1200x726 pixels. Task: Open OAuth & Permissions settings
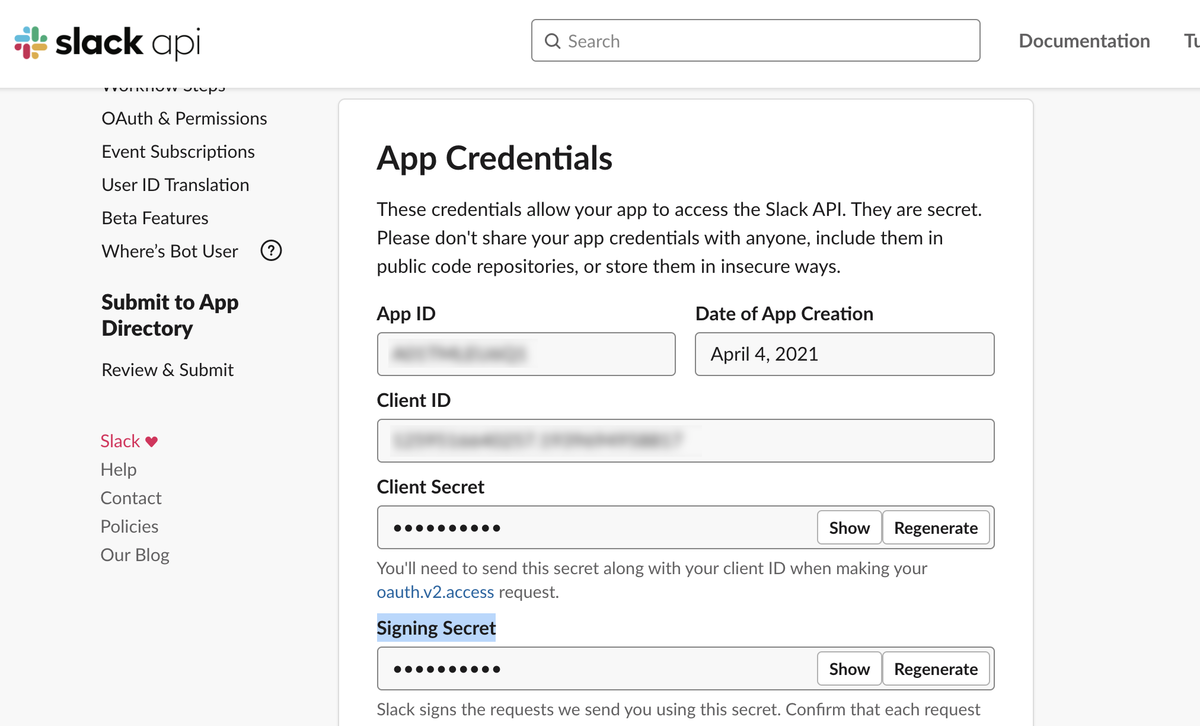point(184,118)
